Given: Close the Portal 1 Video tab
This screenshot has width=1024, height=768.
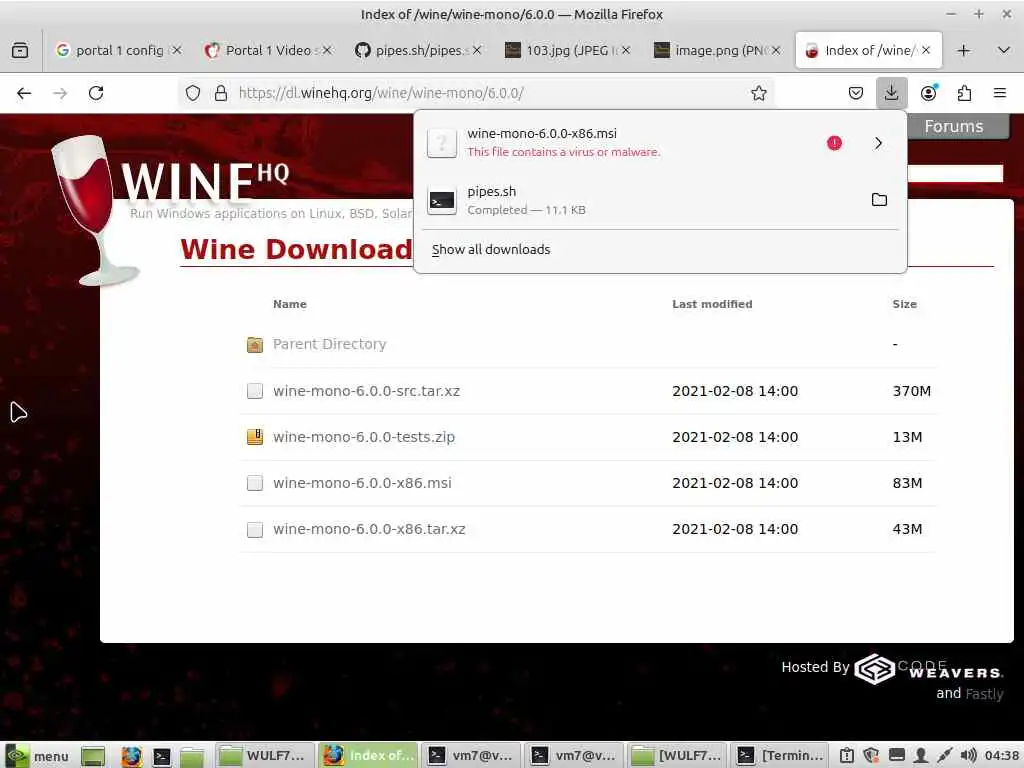Looking at the screenshot, I should pyautogui.click(x=327, y=50).
